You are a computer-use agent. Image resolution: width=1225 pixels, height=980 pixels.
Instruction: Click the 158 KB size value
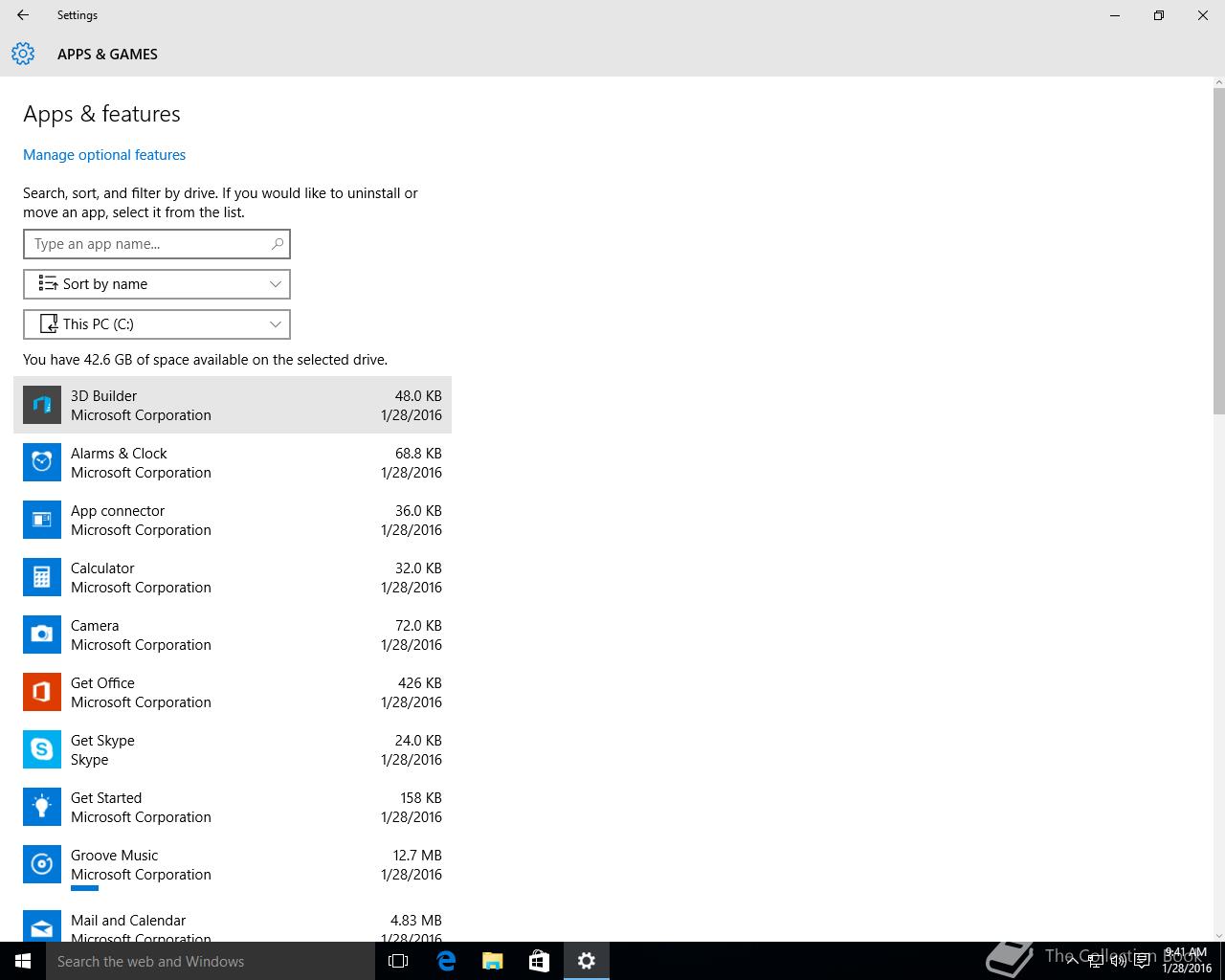421,798
